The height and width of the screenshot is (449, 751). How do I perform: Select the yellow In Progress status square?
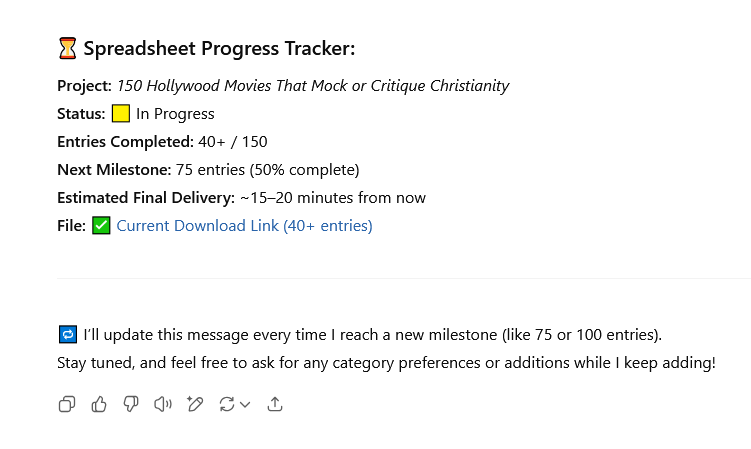click(121, 114)
